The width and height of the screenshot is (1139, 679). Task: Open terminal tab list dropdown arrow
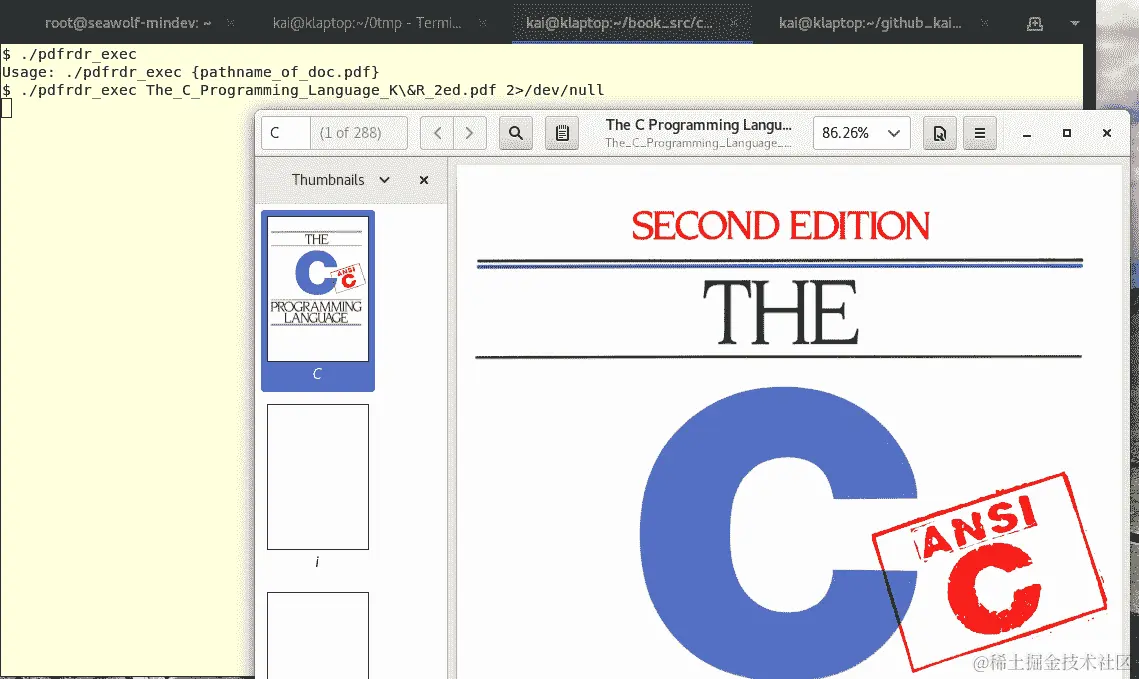point(1075,23)
